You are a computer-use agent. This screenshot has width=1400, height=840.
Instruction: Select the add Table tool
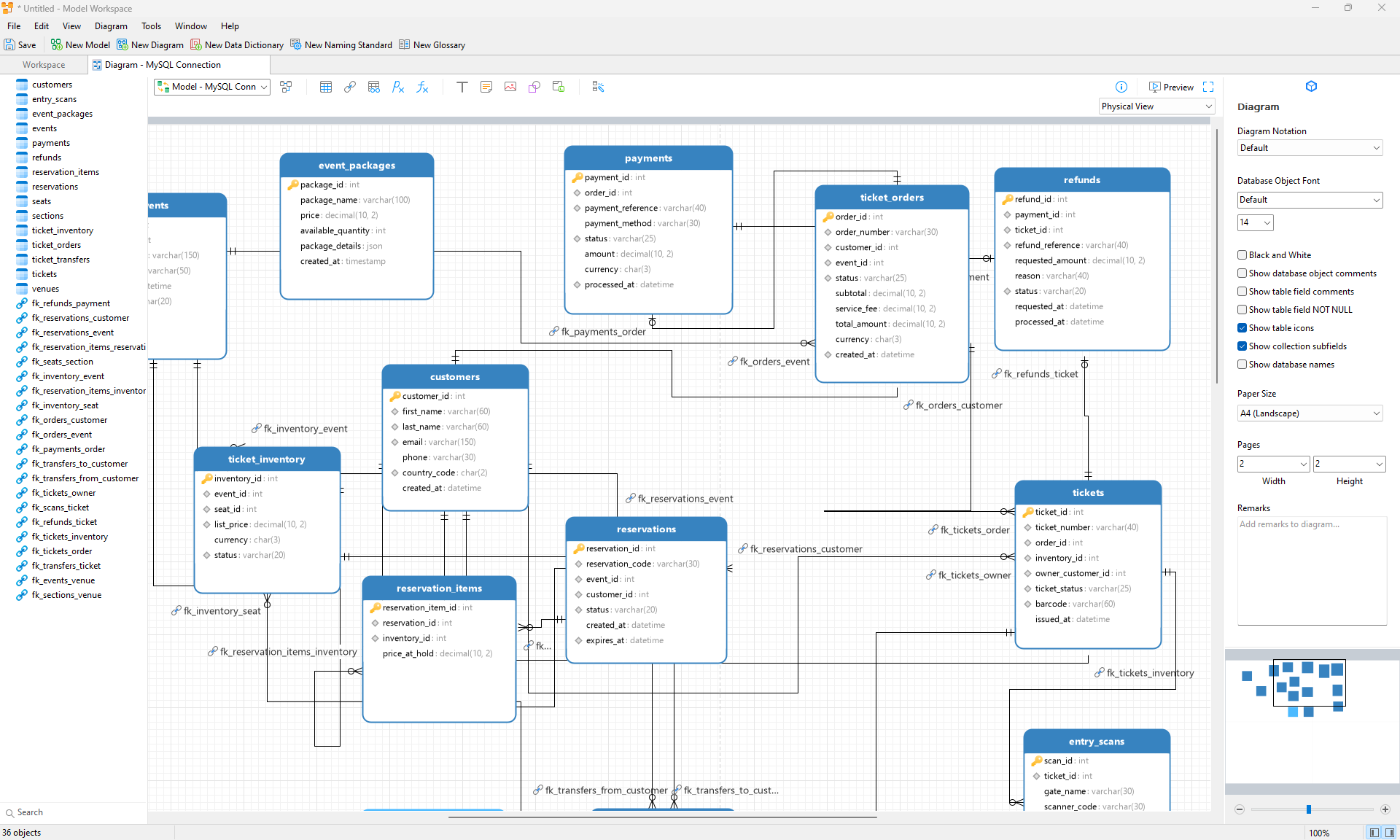326,87
